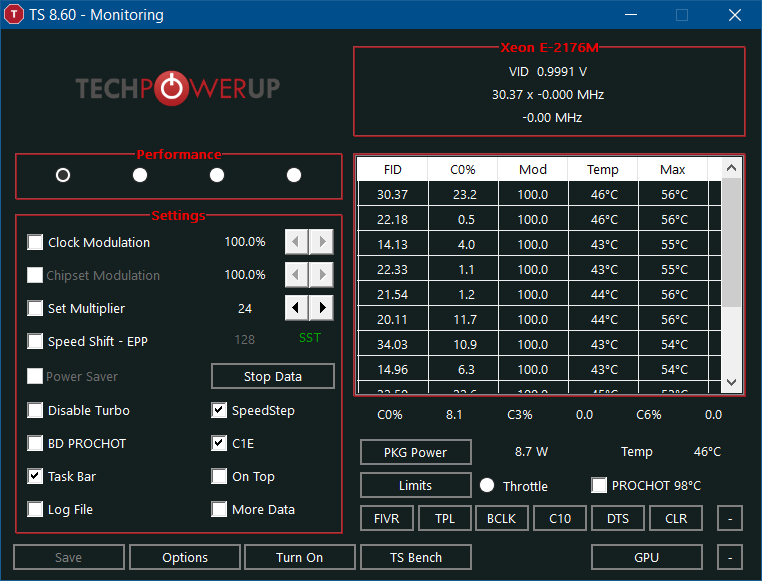Decrease Set Multiplier value with left arrow
762x581 pixels.
[x=296, y=308]
